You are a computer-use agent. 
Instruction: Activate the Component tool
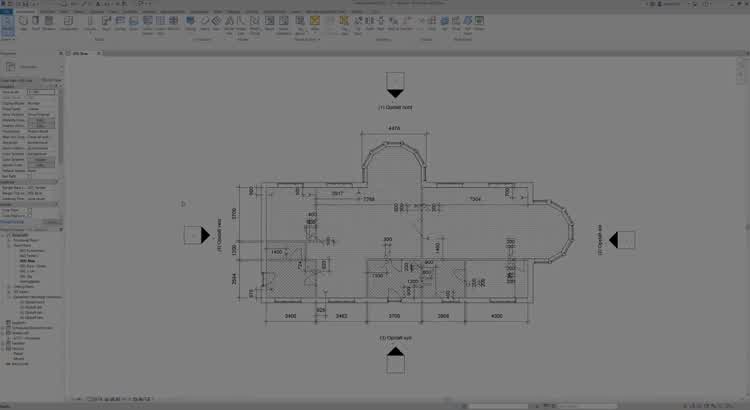pos(68,23)
